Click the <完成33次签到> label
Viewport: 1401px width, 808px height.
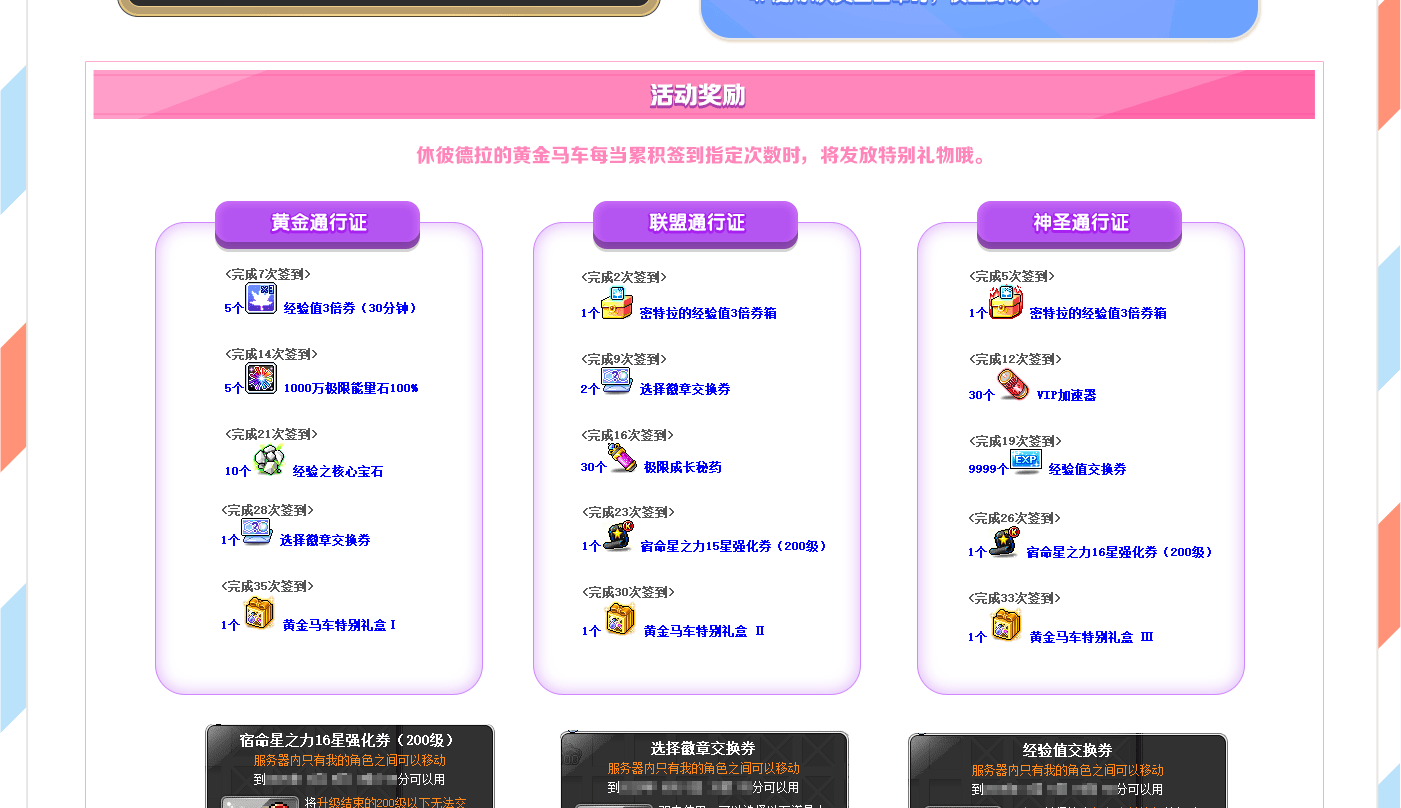(1015, 598)
